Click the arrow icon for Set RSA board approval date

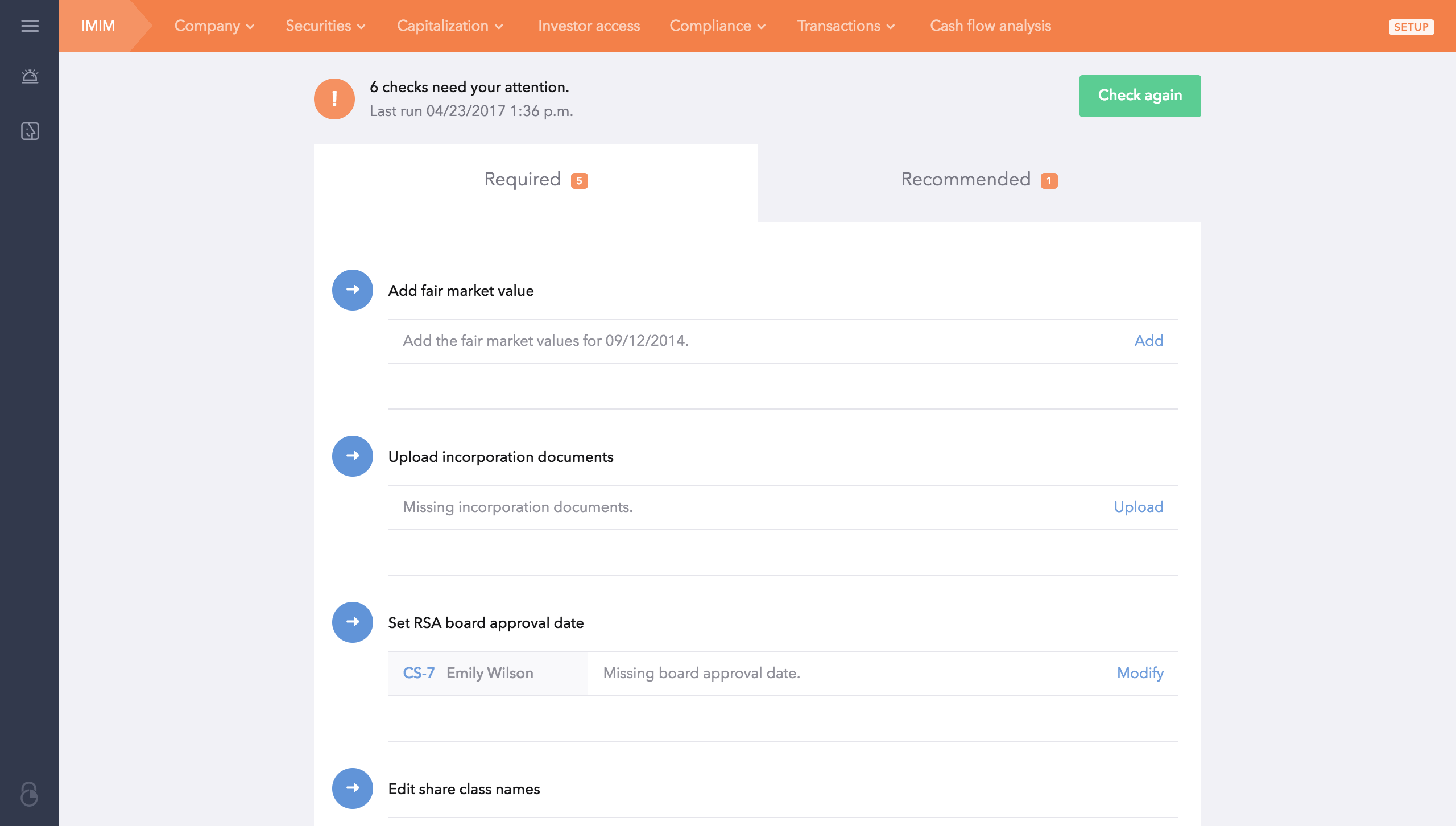click(352, 622)
